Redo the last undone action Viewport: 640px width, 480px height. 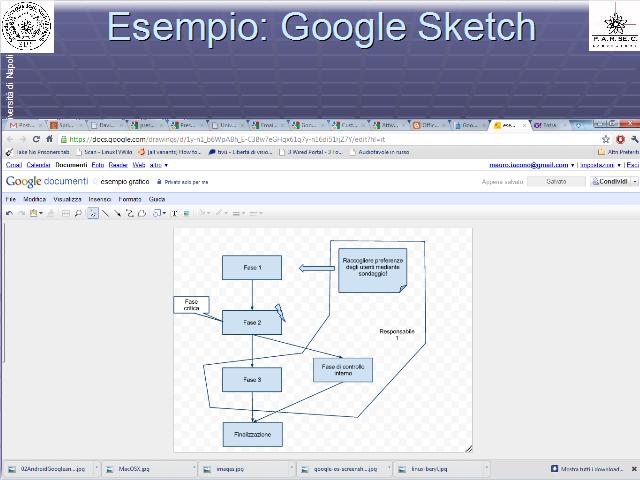click(x=22, y=213)
